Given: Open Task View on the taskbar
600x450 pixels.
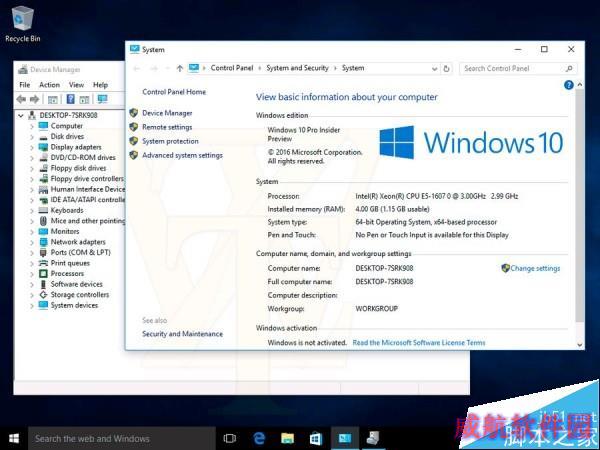Looking at the screenshot, I should click(230, 438).
